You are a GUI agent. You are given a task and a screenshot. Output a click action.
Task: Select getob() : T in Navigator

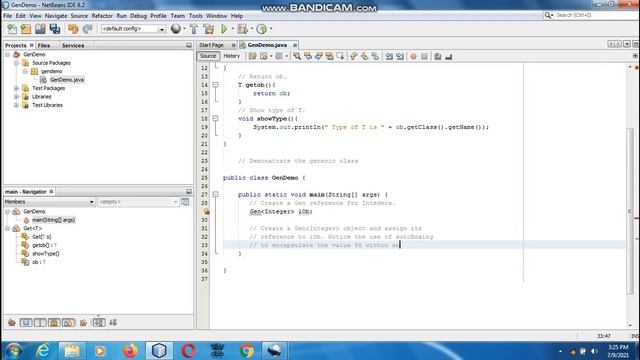click(x=44, y=245)
